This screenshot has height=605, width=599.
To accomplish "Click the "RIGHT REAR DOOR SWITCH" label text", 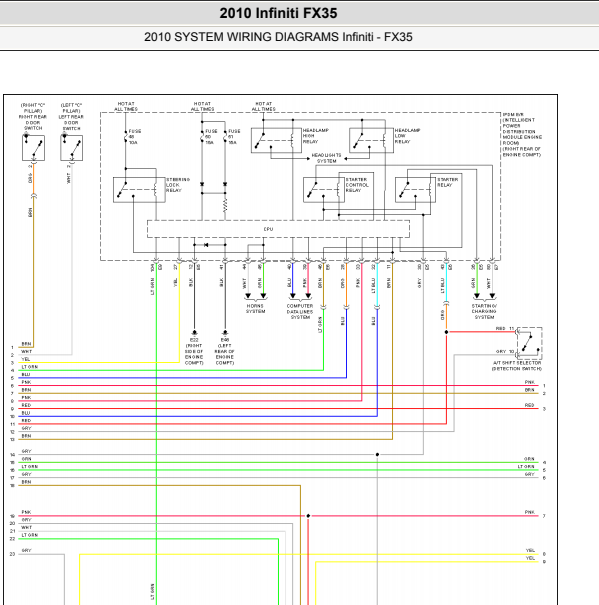I will pos(33,117).
